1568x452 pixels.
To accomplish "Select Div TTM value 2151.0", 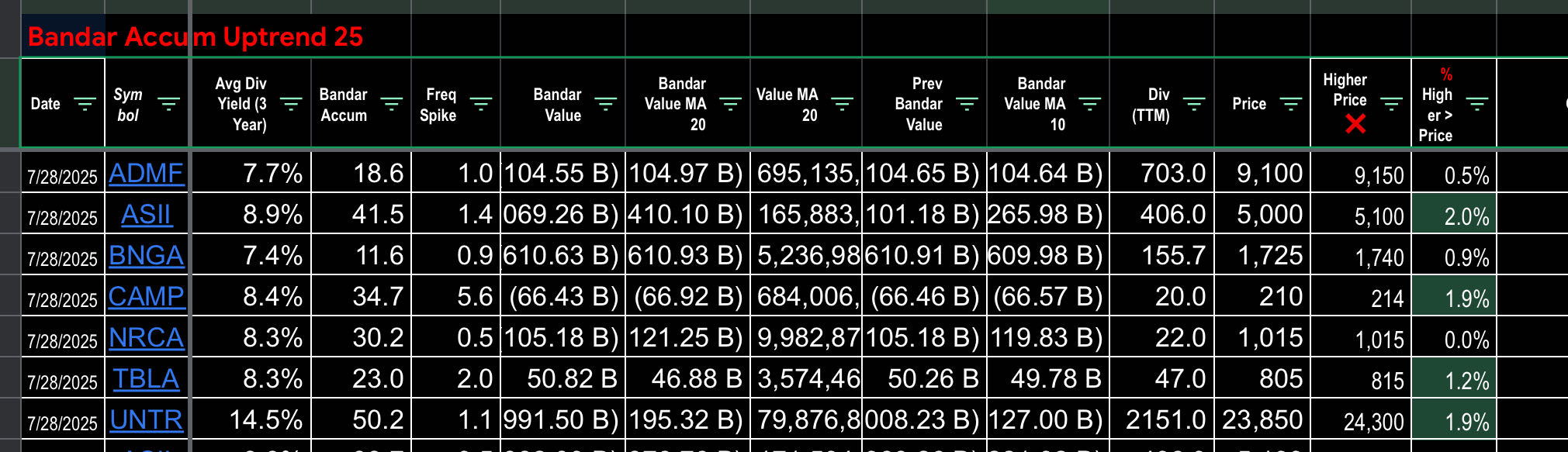I will (x=1161, y=419).
